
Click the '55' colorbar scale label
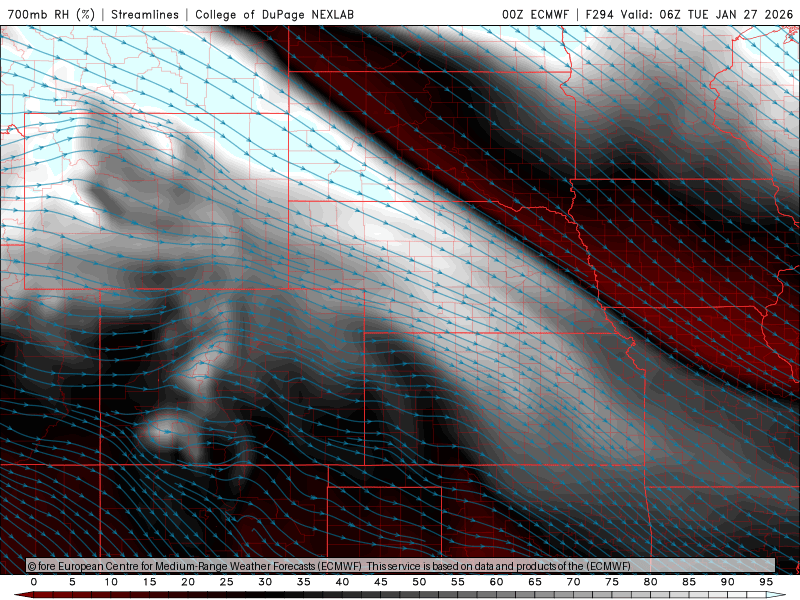coord(458,582)
